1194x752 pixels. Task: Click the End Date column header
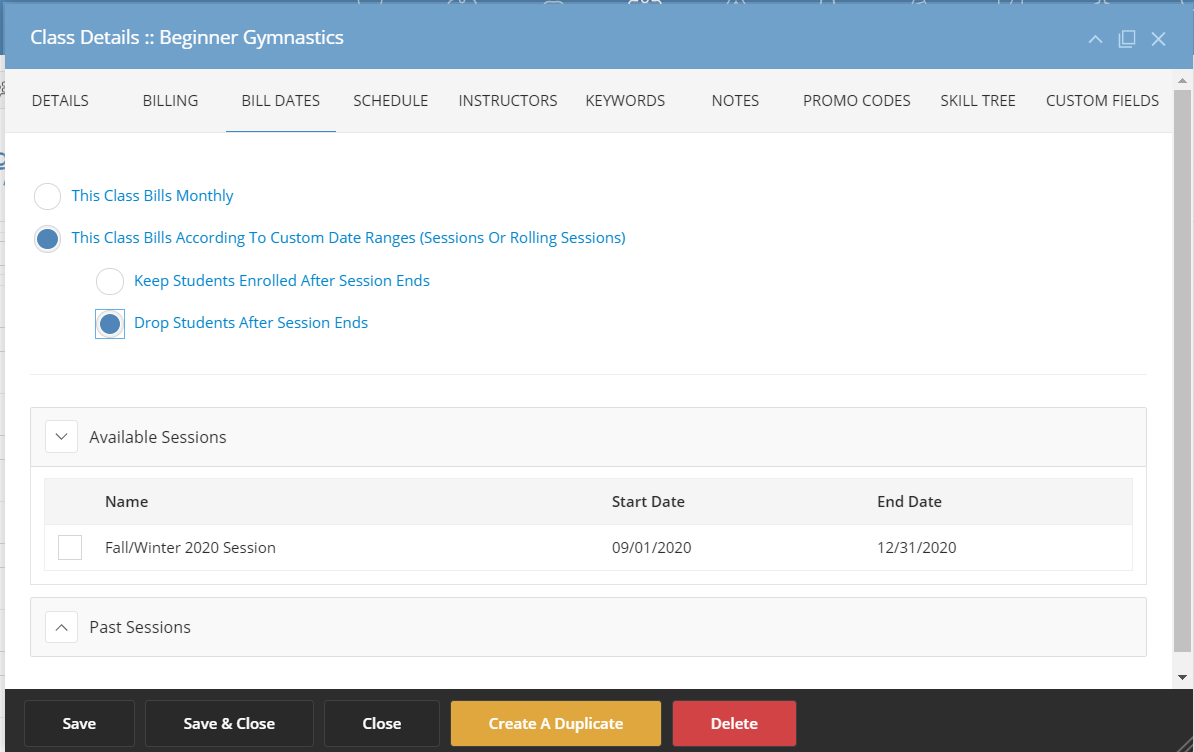point(909,502)
